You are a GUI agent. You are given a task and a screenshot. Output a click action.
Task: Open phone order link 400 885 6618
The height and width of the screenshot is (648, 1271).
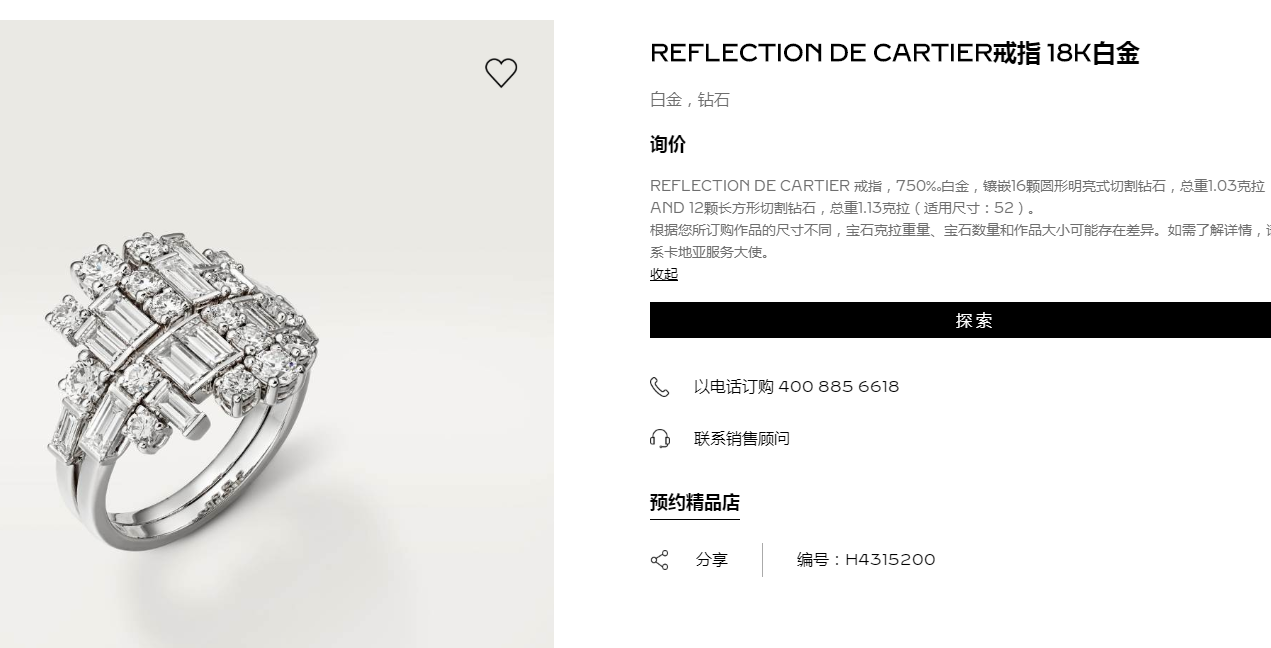click(x=796, y=386)
